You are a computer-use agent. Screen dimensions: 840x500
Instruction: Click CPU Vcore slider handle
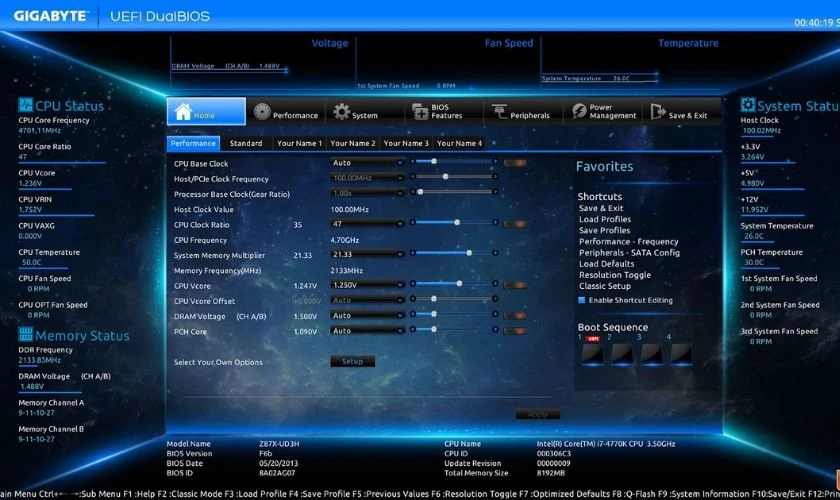(459, 283)
